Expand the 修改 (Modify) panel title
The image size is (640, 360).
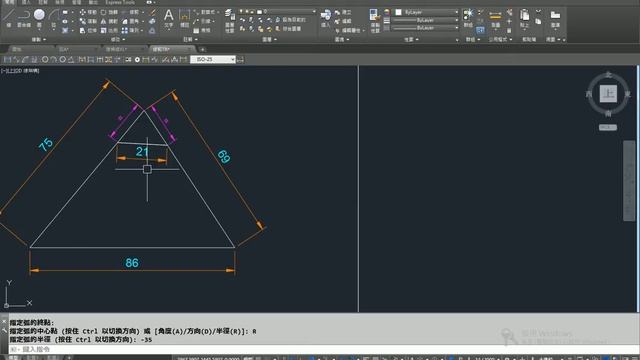coord(118,40)
